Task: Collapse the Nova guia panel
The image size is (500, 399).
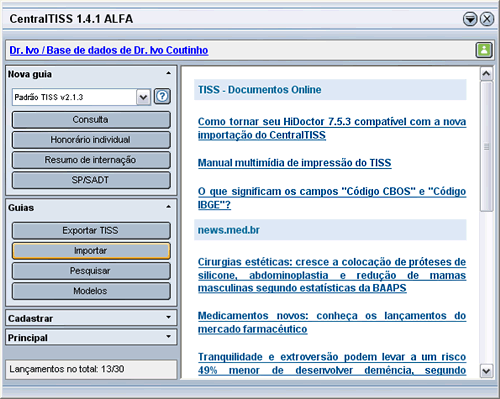Action: [x=169, y=73]
